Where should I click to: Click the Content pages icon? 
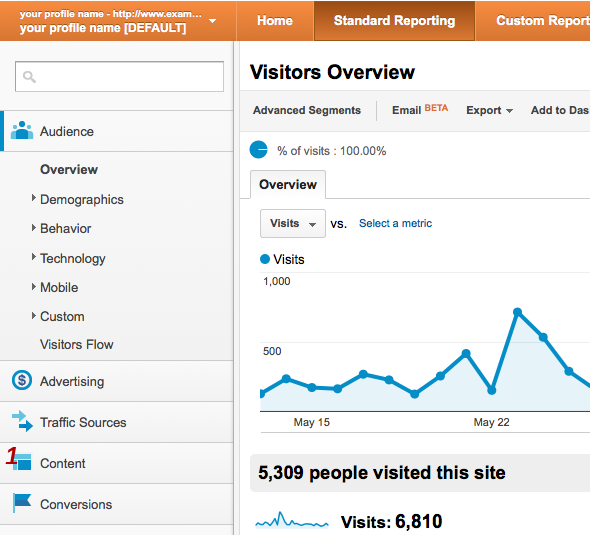(x=22, y=462)
